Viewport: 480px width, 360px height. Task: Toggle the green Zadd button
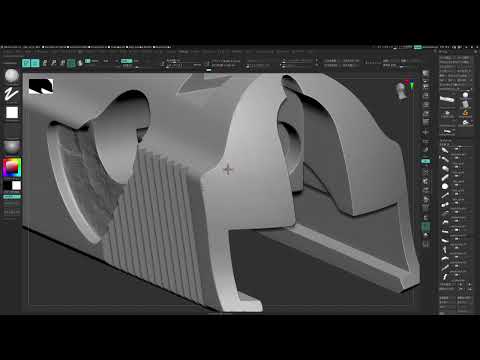click(x=126, y=61)
